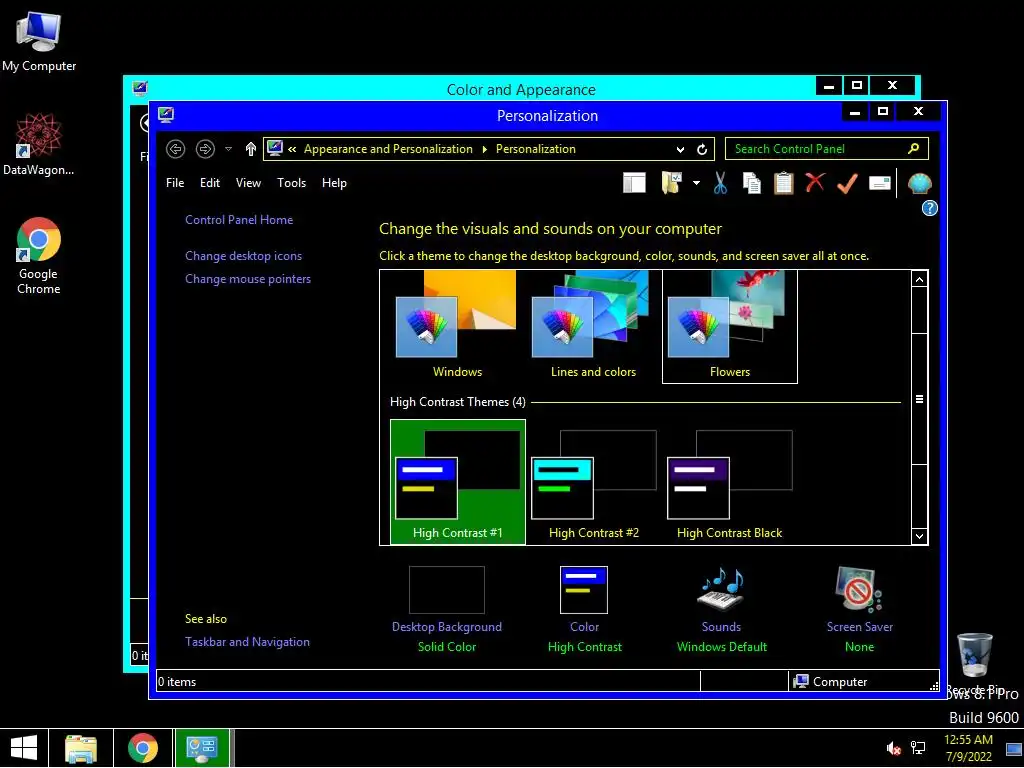Open Color High Contrast settings
The image size is (1024, 768).
(x=584, y=609)
